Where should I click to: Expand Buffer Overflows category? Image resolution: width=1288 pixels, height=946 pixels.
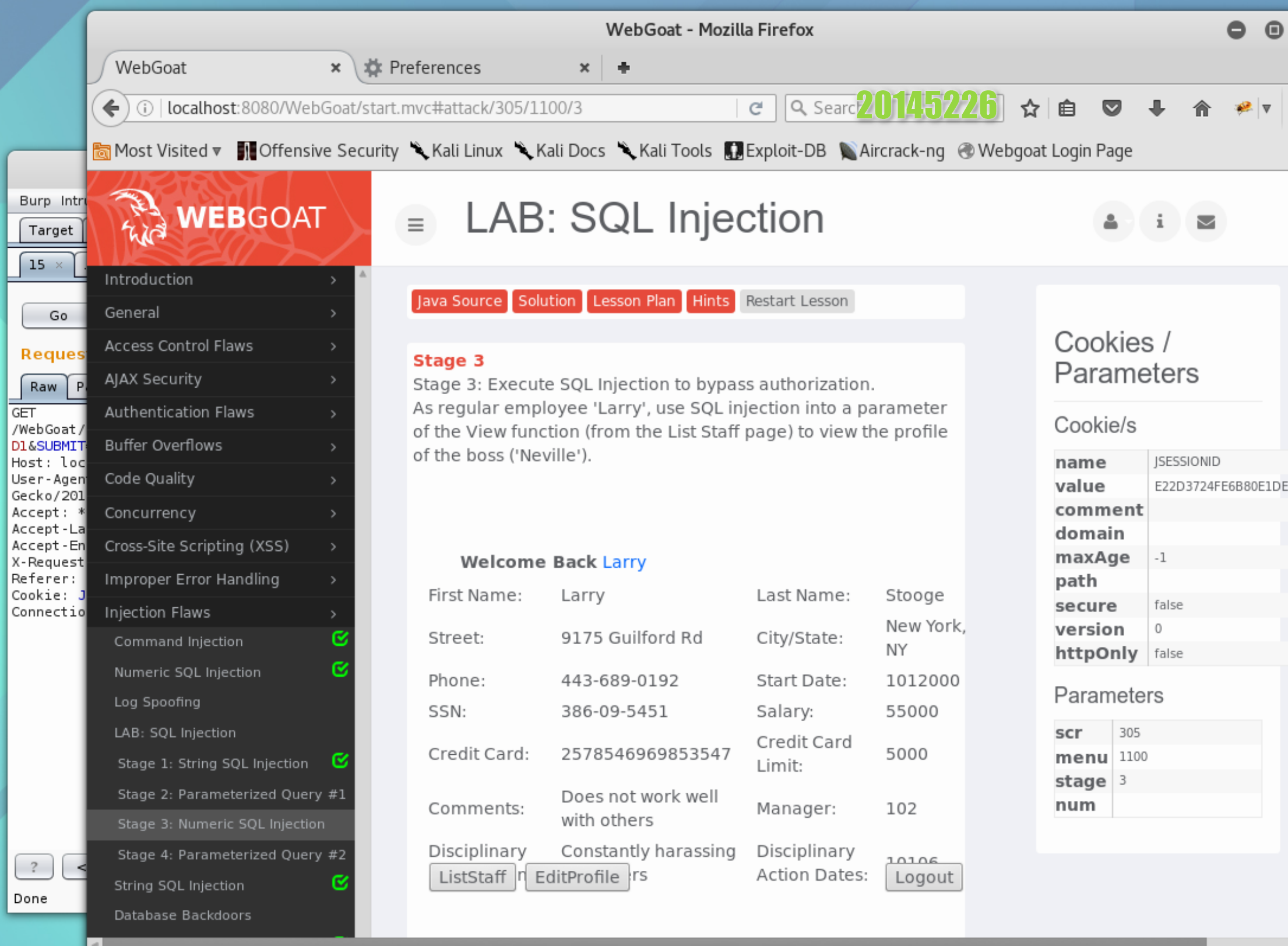(x=220, y=446)
